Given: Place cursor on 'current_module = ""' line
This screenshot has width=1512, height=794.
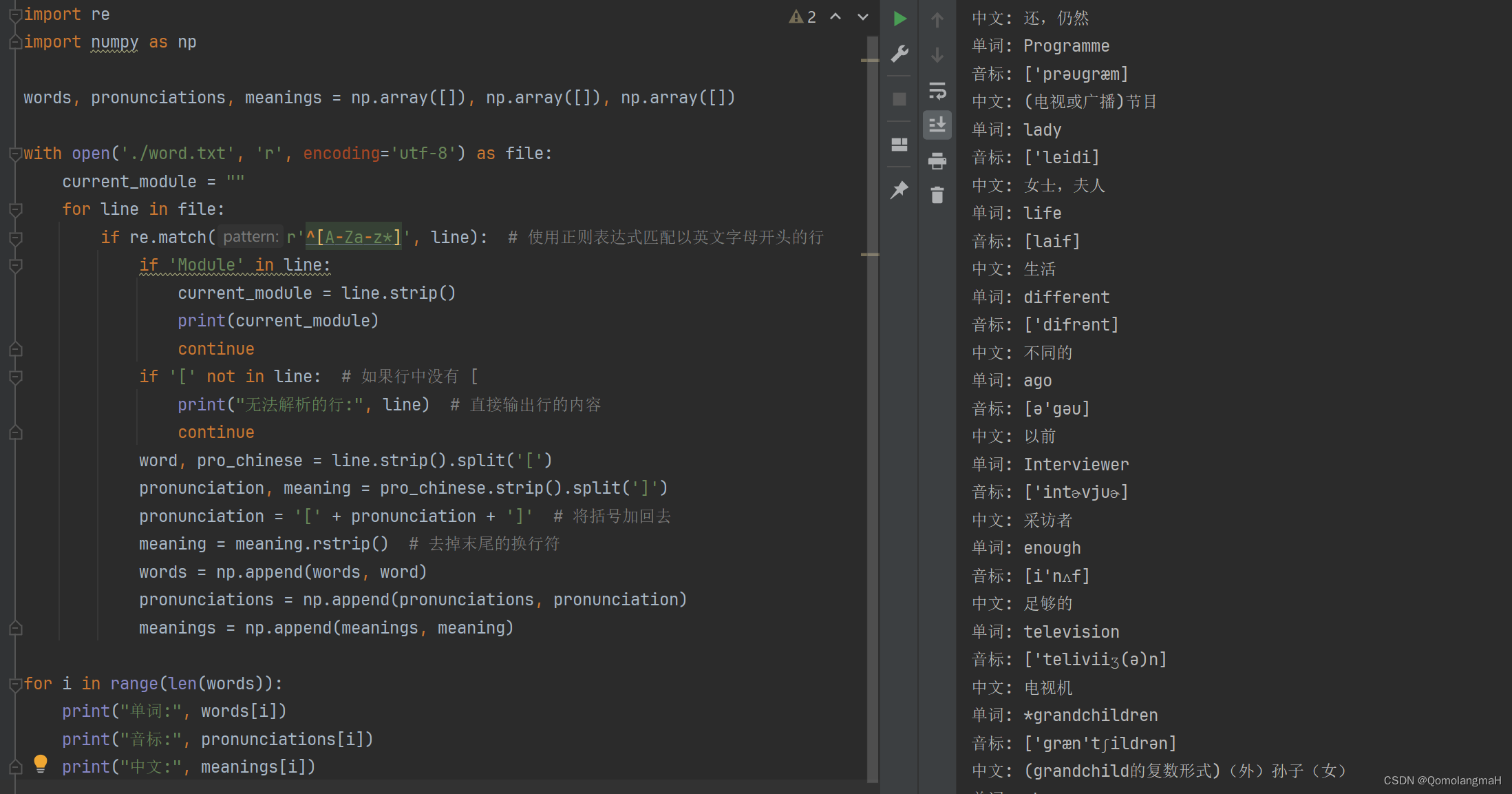Looking at the screenshot, I should coord(153,182).
